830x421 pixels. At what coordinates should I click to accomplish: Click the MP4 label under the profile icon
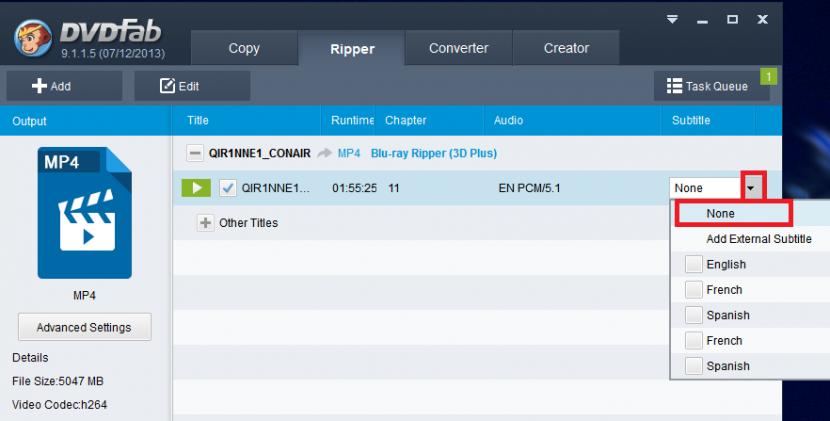(x=84, y=295)
